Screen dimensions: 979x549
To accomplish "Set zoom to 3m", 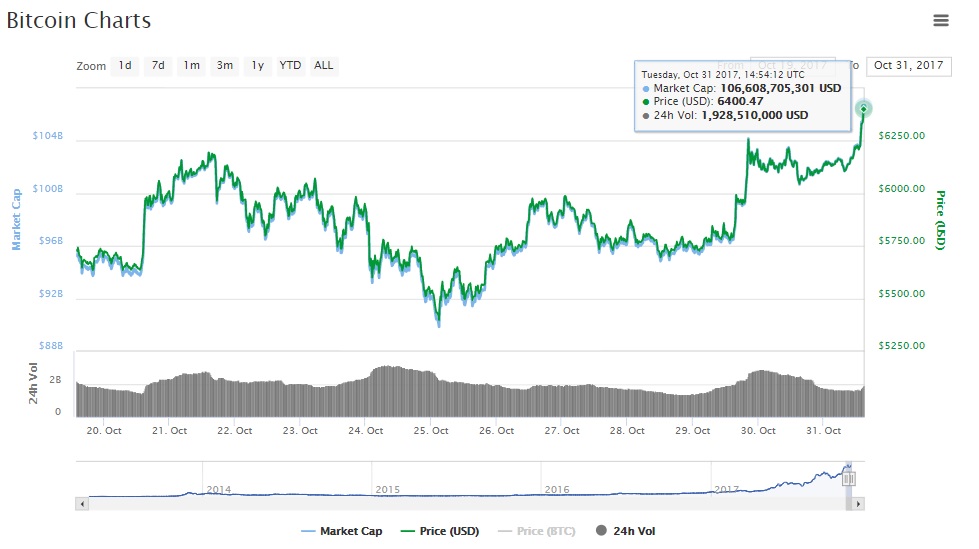I will click(225, 66).
